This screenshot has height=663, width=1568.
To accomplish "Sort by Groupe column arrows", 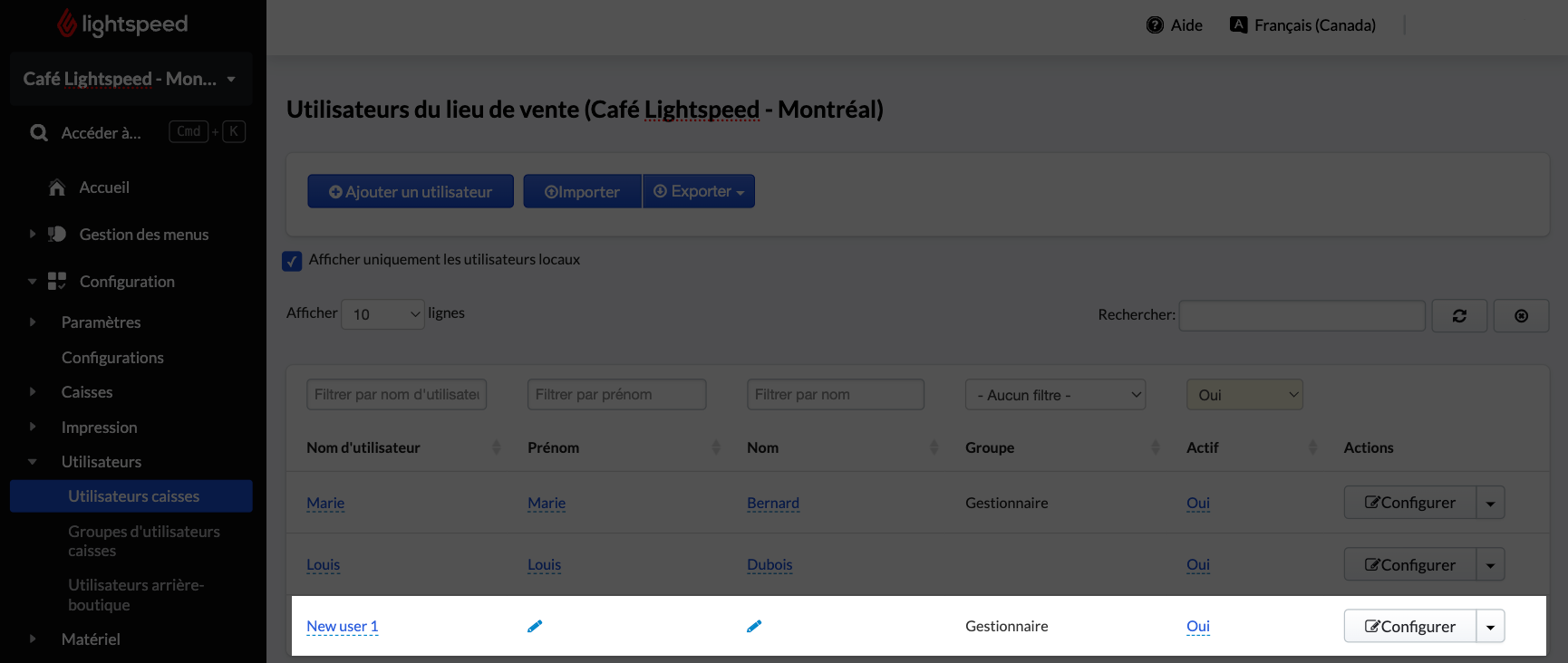I will click(x=1155, y=447).
